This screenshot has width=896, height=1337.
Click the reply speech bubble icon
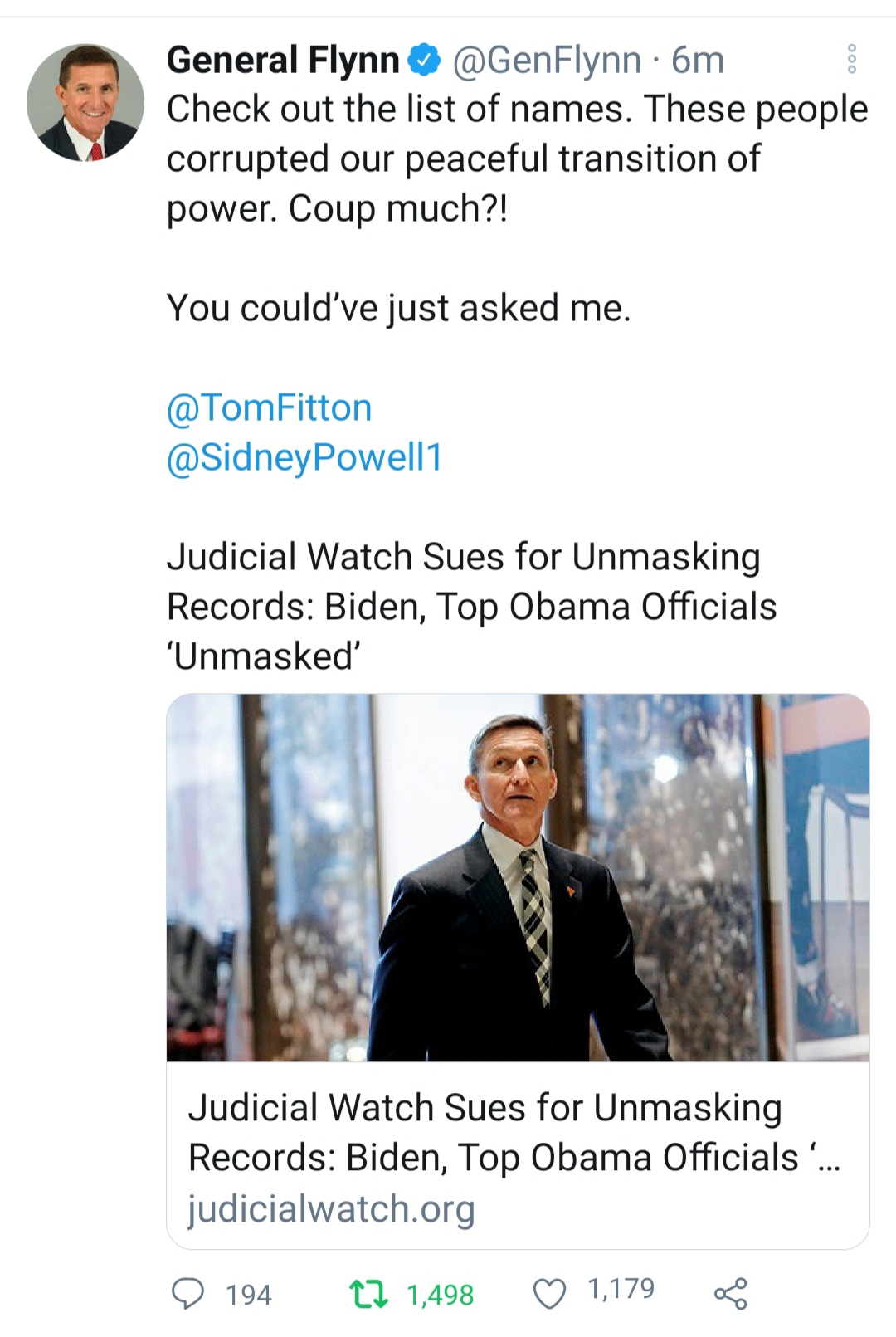187,1293
